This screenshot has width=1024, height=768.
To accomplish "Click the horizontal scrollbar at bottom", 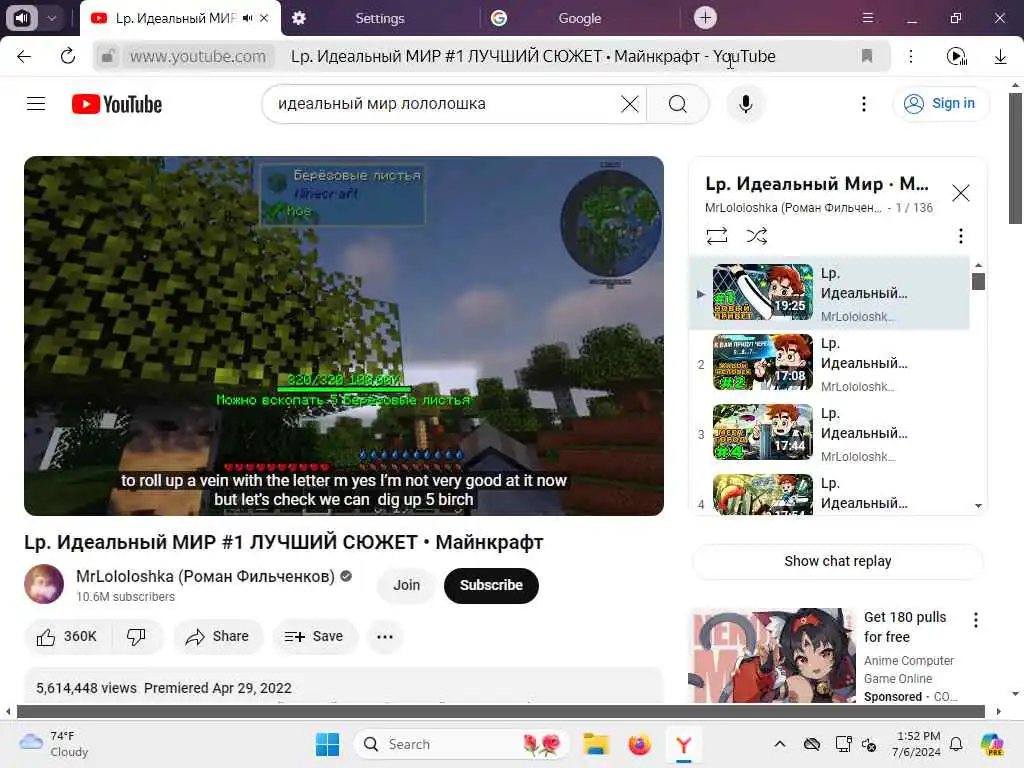I will pos(500,711).
